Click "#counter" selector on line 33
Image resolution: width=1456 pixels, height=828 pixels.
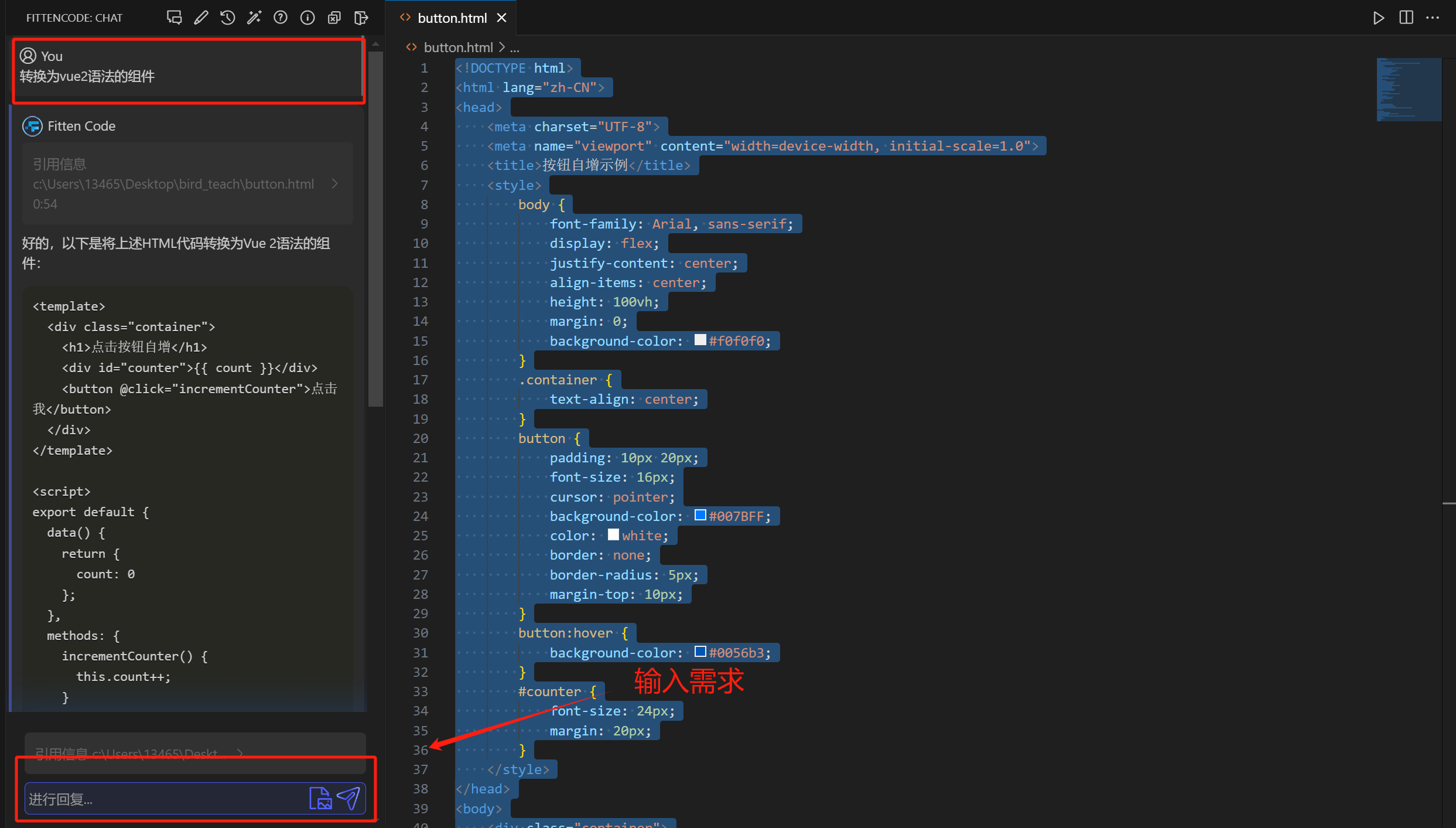point(549,691)
